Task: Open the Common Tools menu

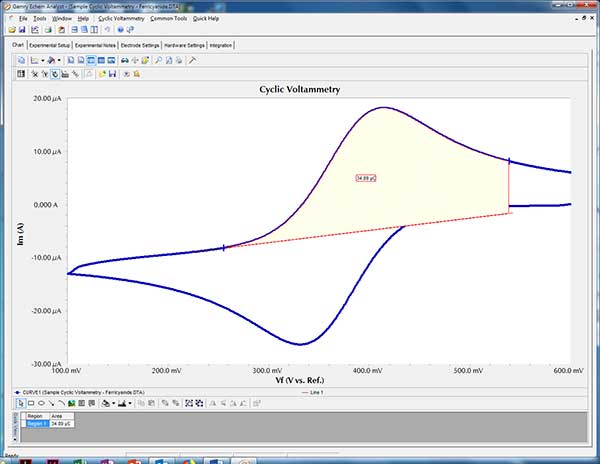Action: (168, 18)
